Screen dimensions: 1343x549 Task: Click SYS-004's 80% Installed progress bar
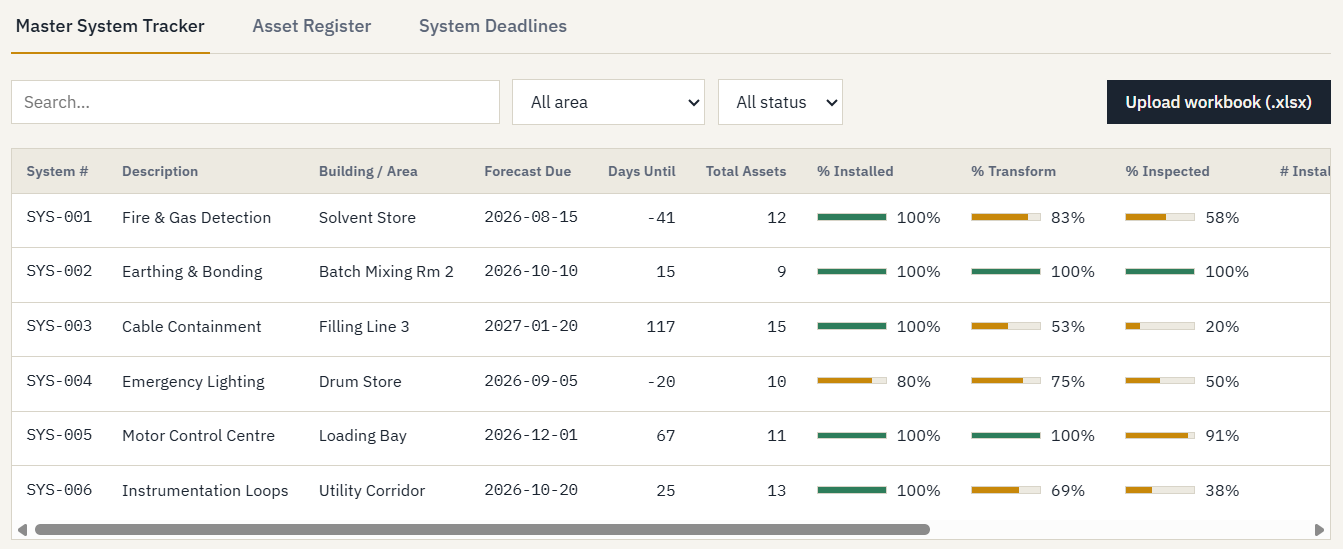(x=852, y=381)
